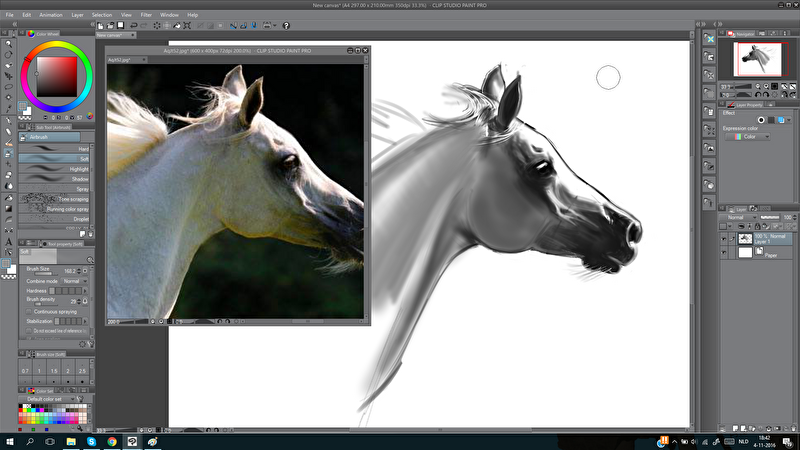Select the Airbrush tool in the toolbox

point(8,153)
